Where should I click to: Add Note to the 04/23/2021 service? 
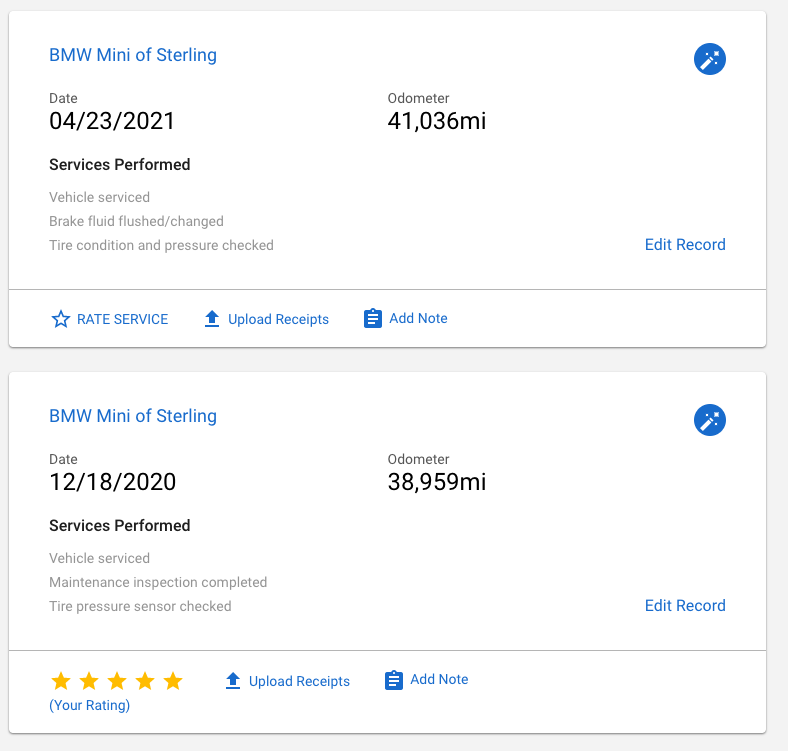(x=418, y=318)
